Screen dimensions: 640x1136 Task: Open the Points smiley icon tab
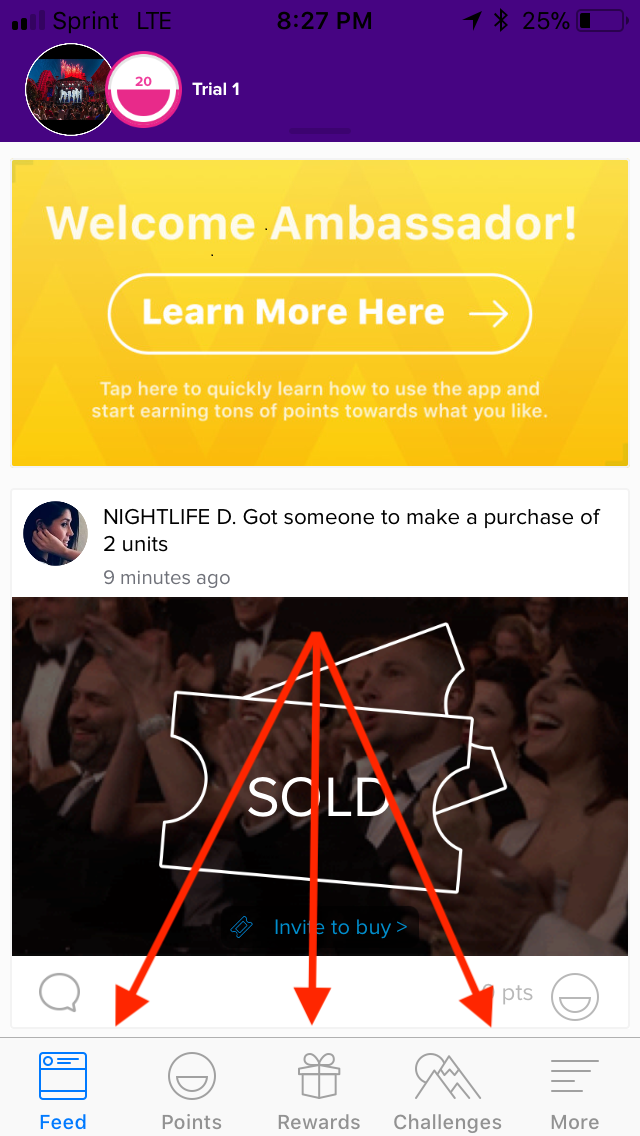(x=191, y=1076)
